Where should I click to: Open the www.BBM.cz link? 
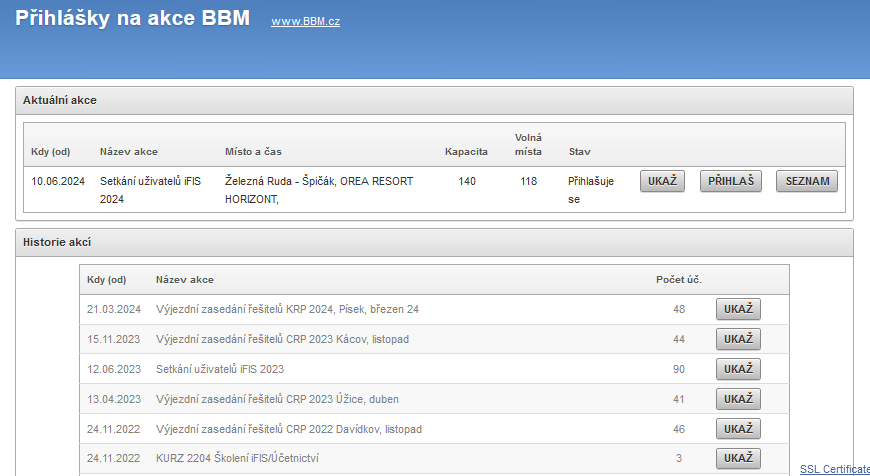(x=305, y=22)
